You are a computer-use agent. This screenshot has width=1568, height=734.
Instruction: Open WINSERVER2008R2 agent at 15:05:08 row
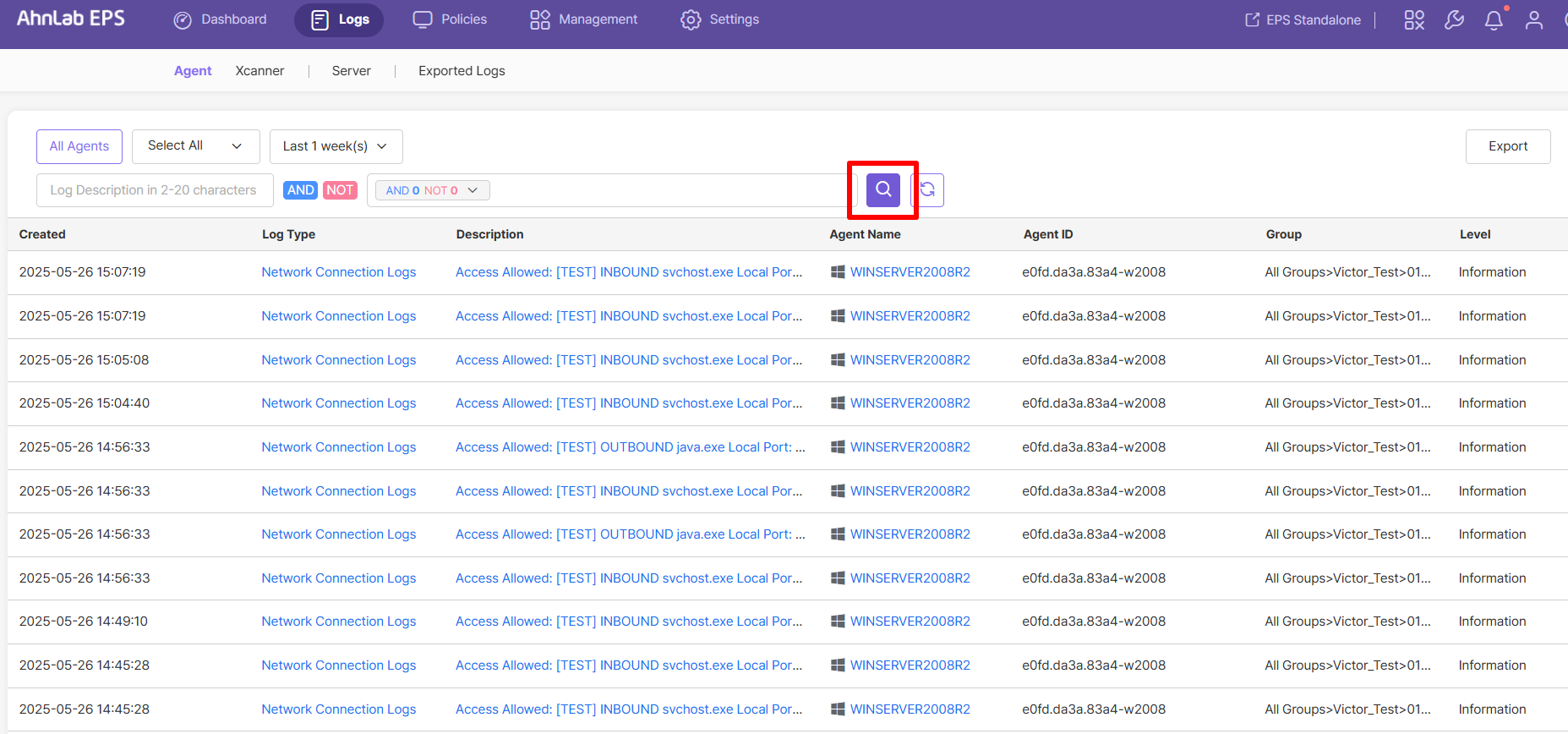pyautogui.click(x=910, y=360)
